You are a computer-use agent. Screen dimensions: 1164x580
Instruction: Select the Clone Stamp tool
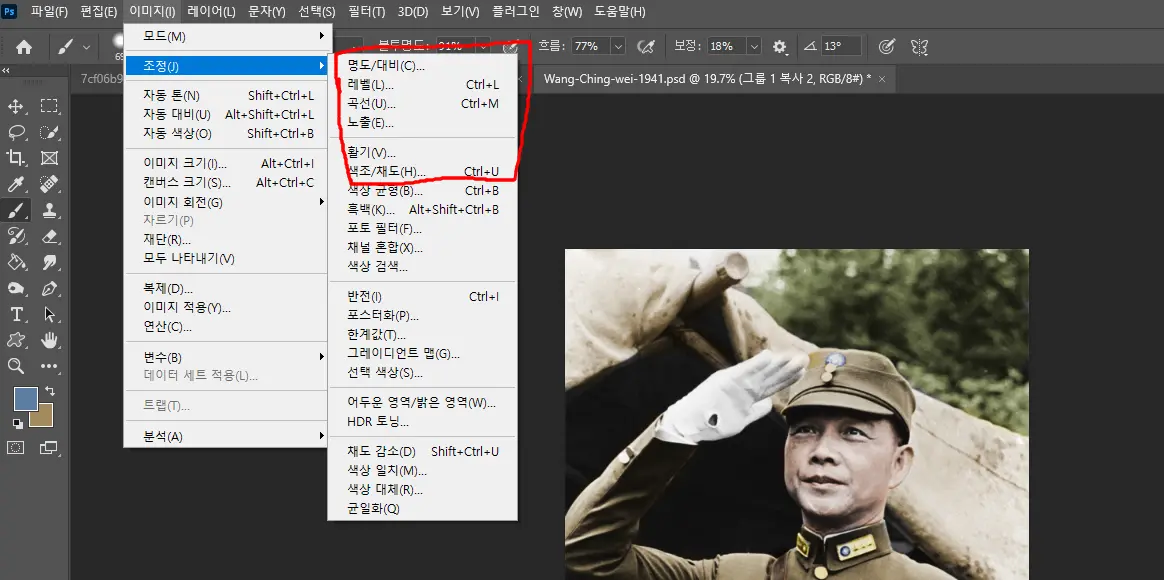(x=49, y=210)
